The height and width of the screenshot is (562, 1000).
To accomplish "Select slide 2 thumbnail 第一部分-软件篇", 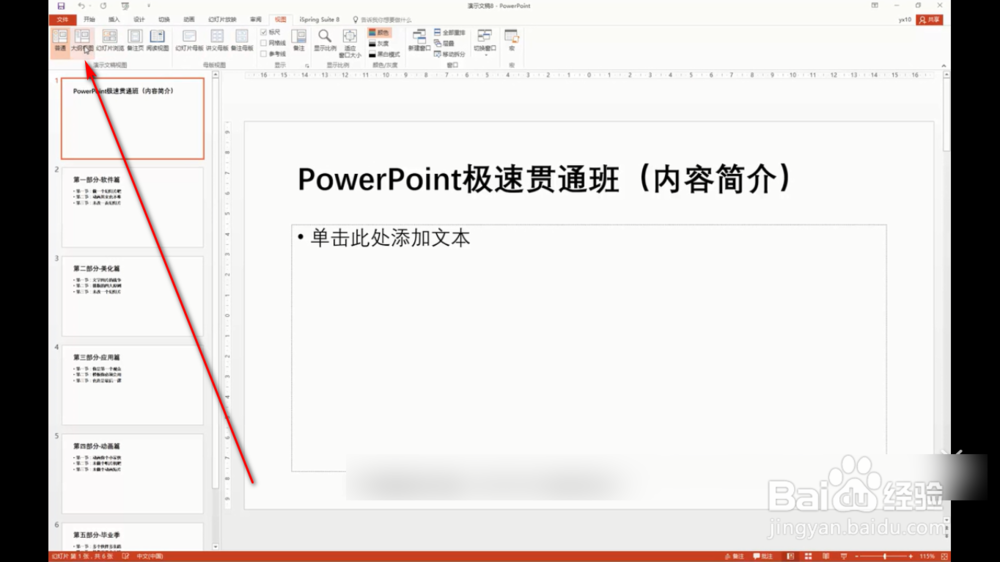I will [x=133, y=207].
